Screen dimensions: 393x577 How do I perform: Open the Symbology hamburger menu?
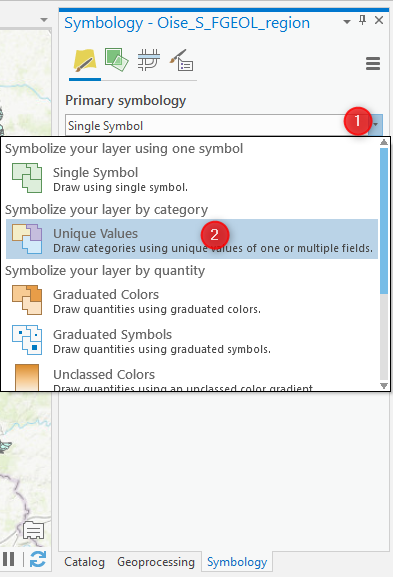(x=373, y=64)
